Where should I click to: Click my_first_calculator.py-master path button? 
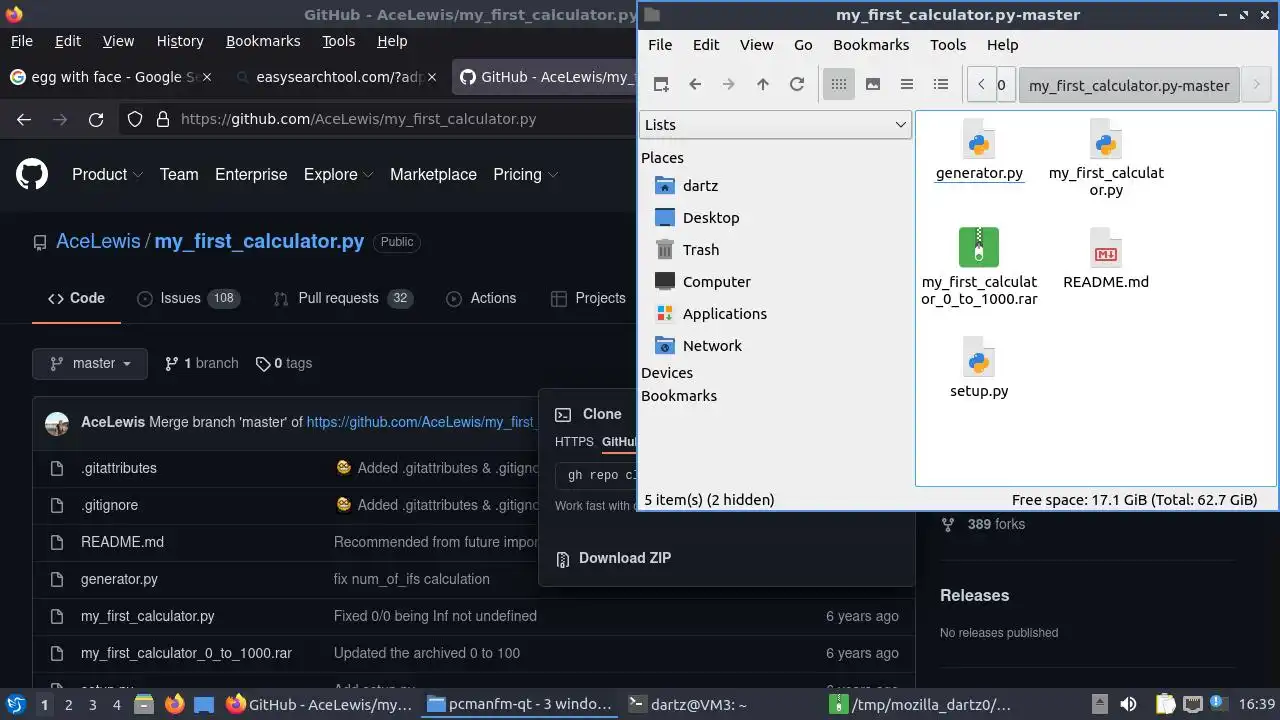point(1129,85)
